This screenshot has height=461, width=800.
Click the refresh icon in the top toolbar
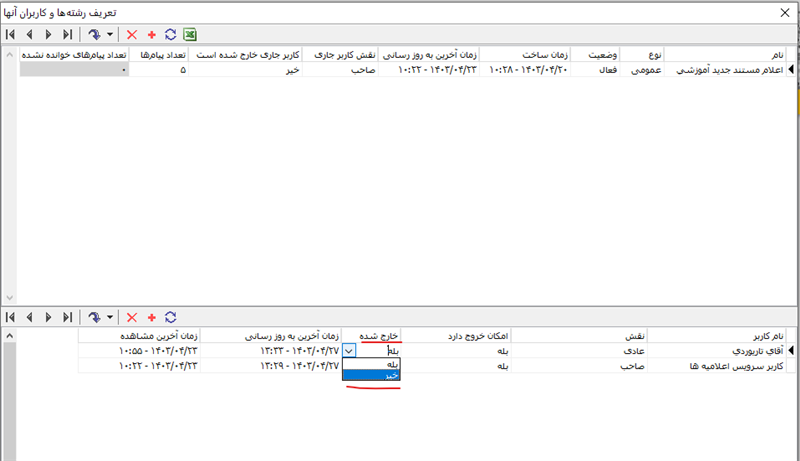(x=170, y=34)
